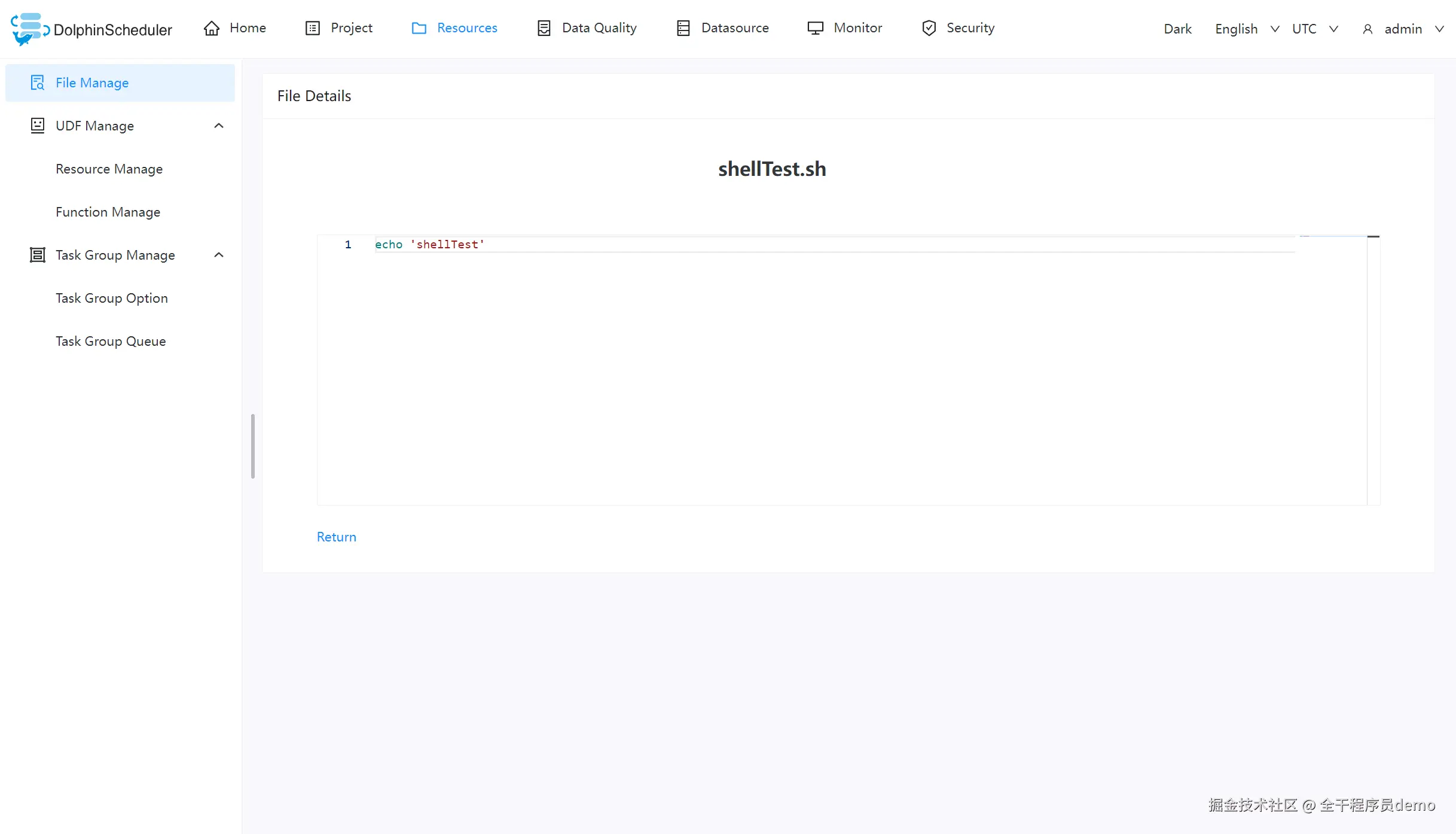The height and width of the screenshot is (834, 1456).
Task: Open the File Manage menu item
Action: (x=92, y=83)
